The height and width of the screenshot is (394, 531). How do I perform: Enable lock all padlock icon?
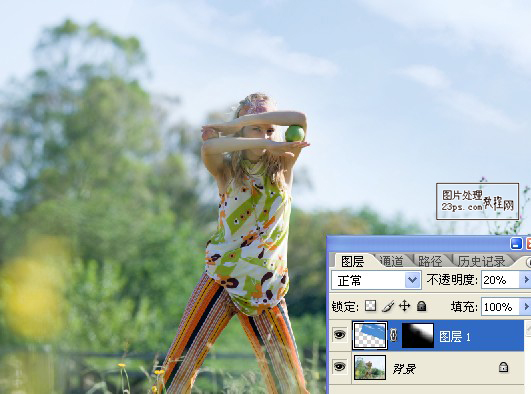coord(421,306)
